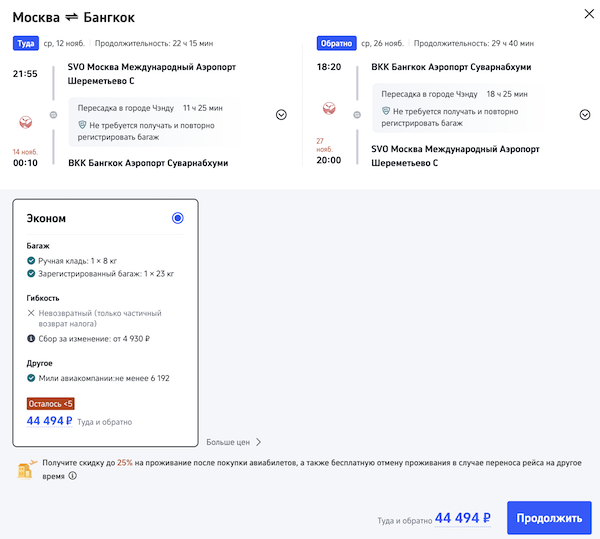
Task: Open the info tooltip after the promo text
Action: tap(73, 477)
